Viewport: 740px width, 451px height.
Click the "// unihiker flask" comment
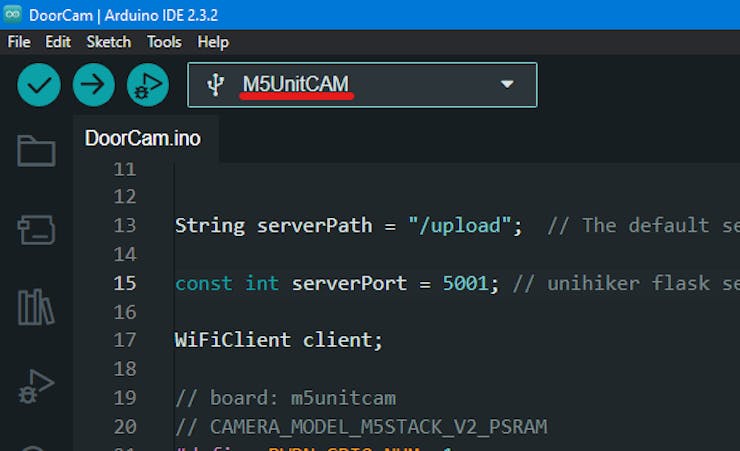click(612, 284)
